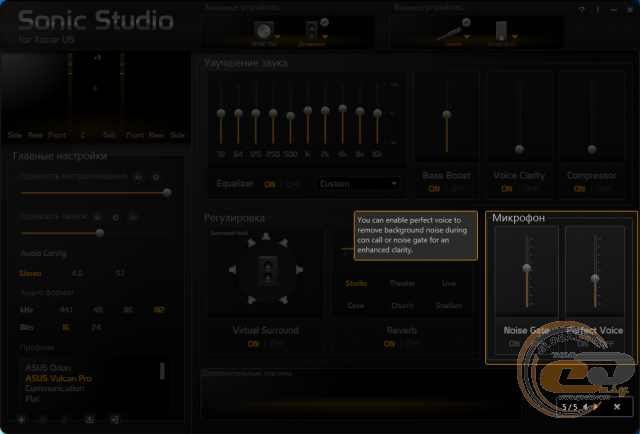Click the Bass Boost slider knob

tap(447, 115)
